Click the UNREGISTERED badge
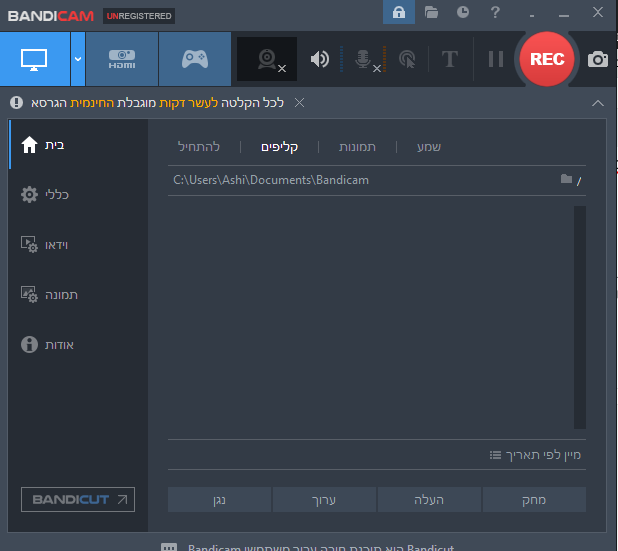Viewport: 618px width, 551px height. tap(139, 16)
